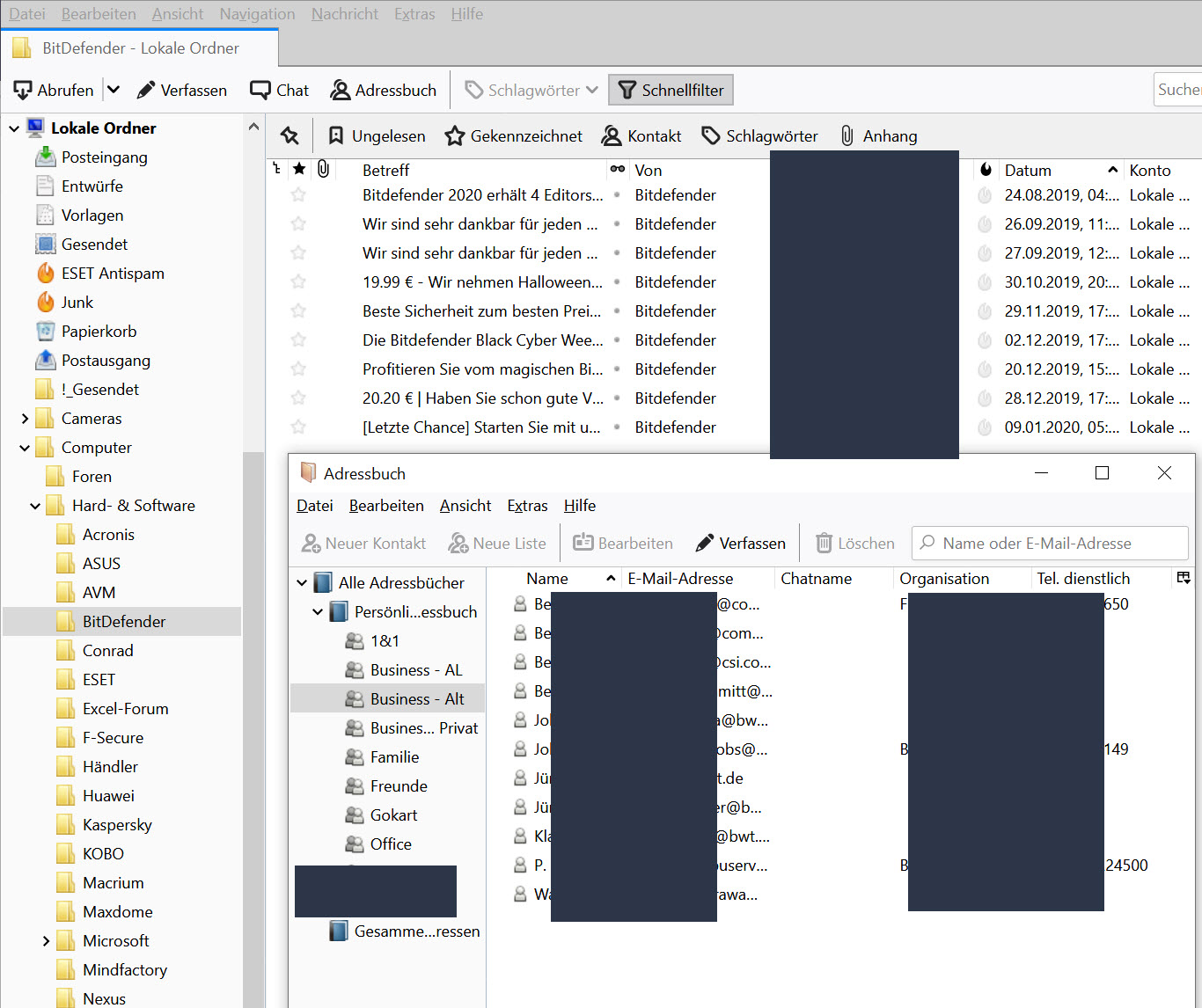Open Verfassen to compose a new message
Image resolution: width=1202 pixels, height=1008 pixels.
click(182, 90)
